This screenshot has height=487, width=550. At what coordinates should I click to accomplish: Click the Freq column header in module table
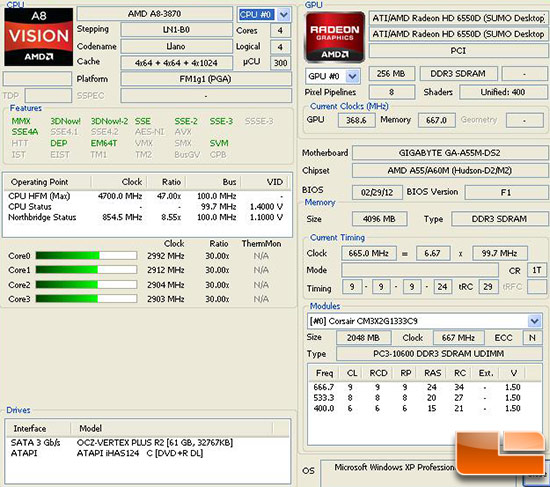[325, 373]
